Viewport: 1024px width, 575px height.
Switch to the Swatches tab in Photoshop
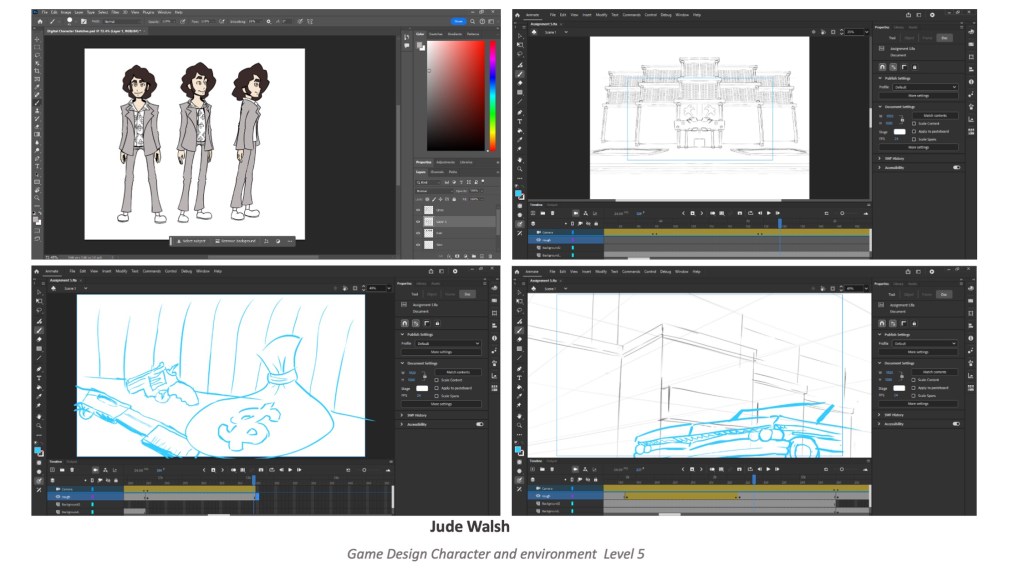coord(437,34)
